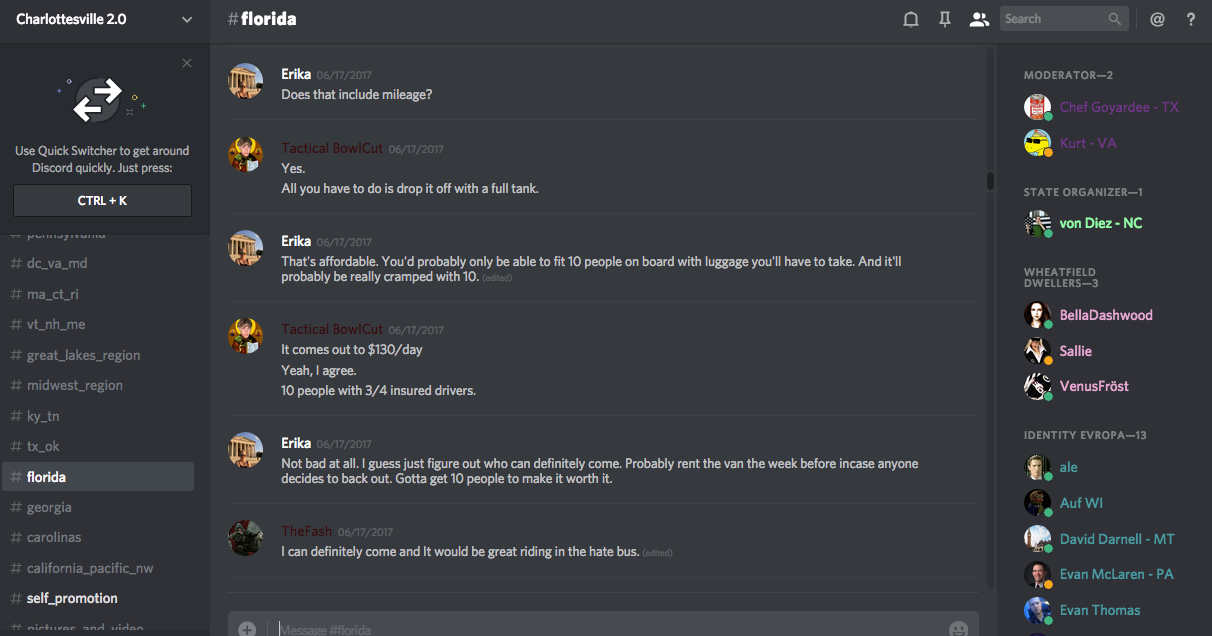
Task: Click TheFash avatar thumbnail
Action: (246, 538)
